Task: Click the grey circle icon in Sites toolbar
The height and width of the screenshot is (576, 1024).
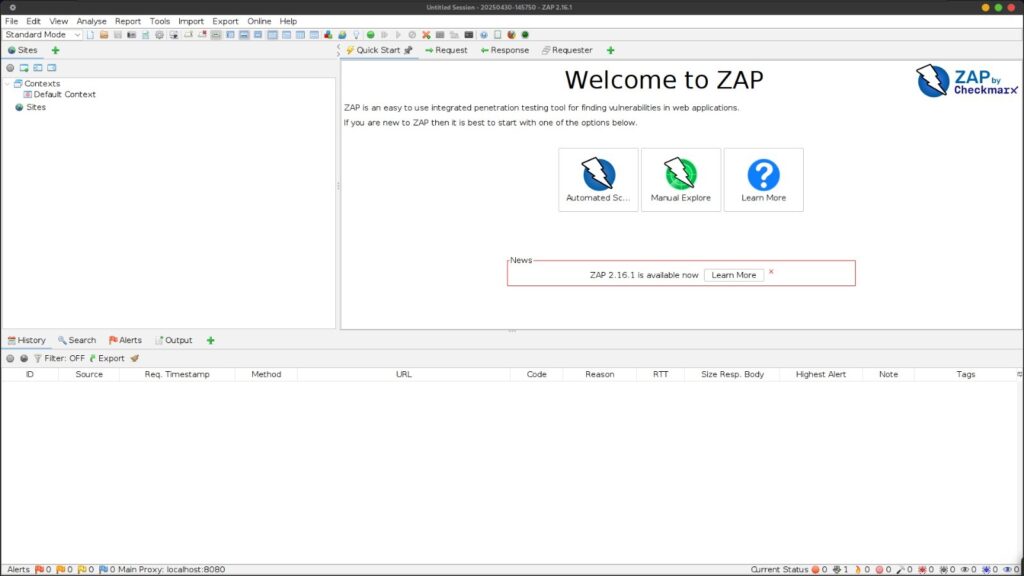Action: tap(10, 68)
